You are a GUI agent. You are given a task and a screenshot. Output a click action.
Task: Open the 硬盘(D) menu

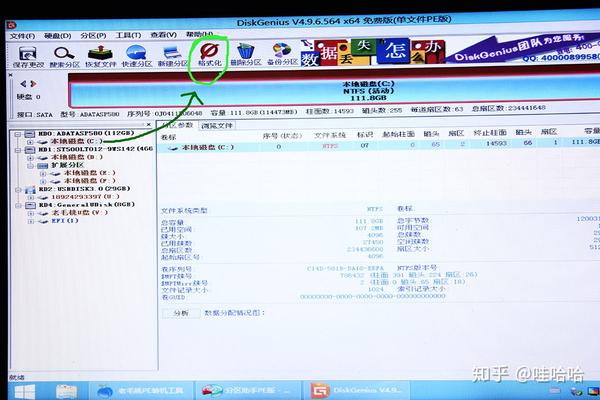[57, 36]
